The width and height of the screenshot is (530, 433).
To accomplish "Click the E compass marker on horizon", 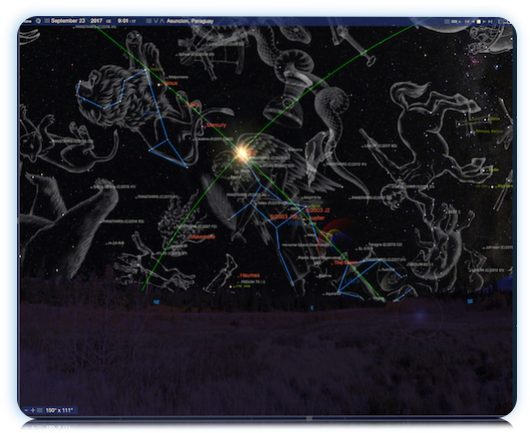I will (x=312, y=308).
